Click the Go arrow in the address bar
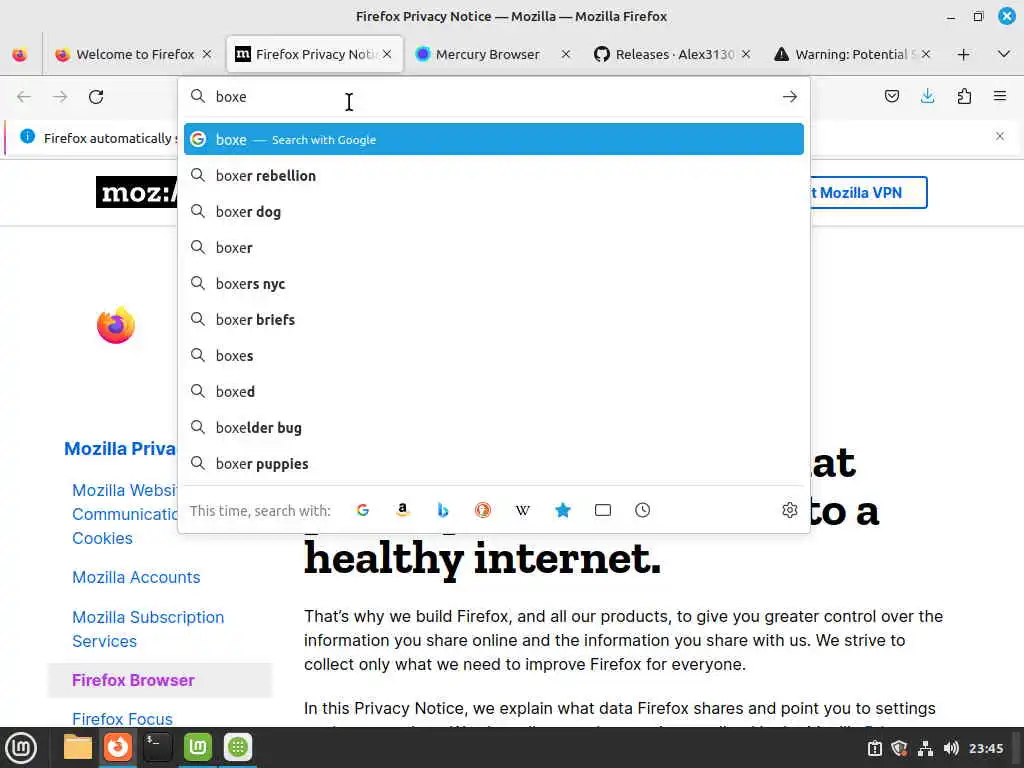Viewport: 1024px width, 768px height. click(790, 97)
